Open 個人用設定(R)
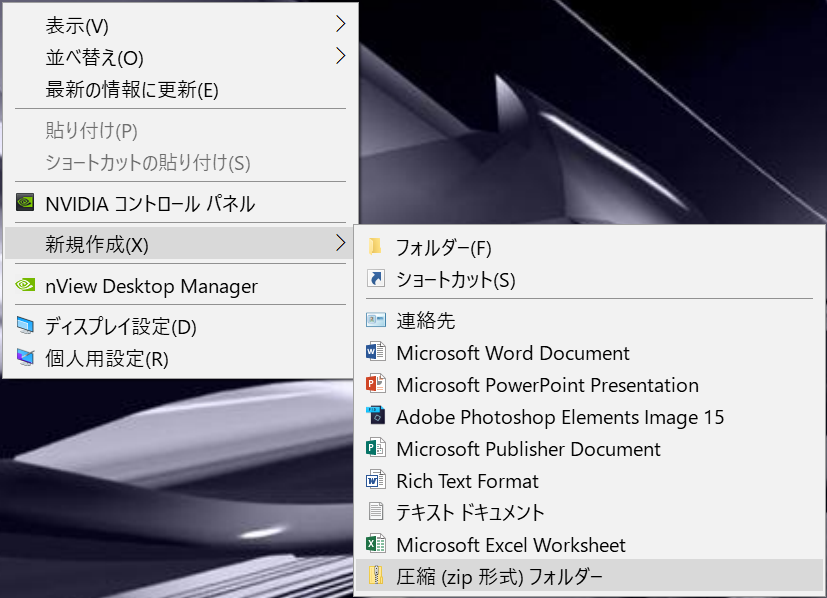This screenshot has height=598, width=827. click(180, 359)
